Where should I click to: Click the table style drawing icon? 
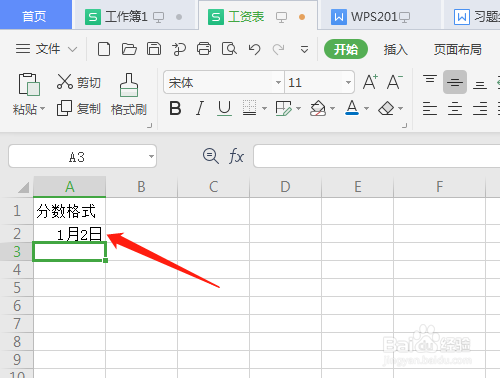pos(283,108)
